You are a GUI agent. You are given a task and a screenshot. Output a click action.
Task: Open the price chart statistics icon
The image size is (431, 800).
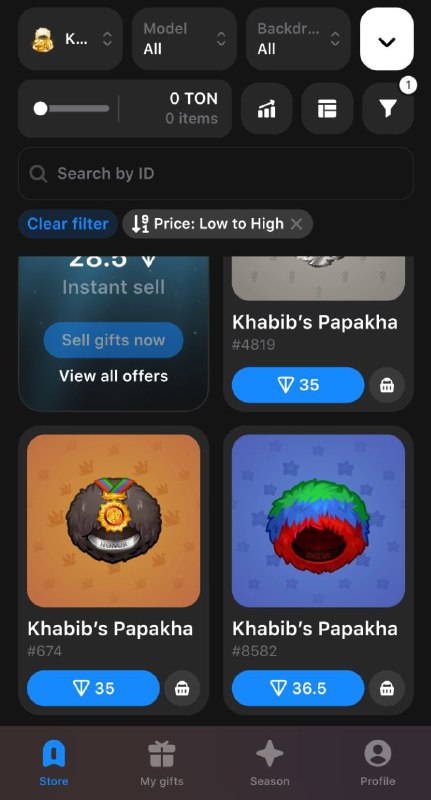266,109
